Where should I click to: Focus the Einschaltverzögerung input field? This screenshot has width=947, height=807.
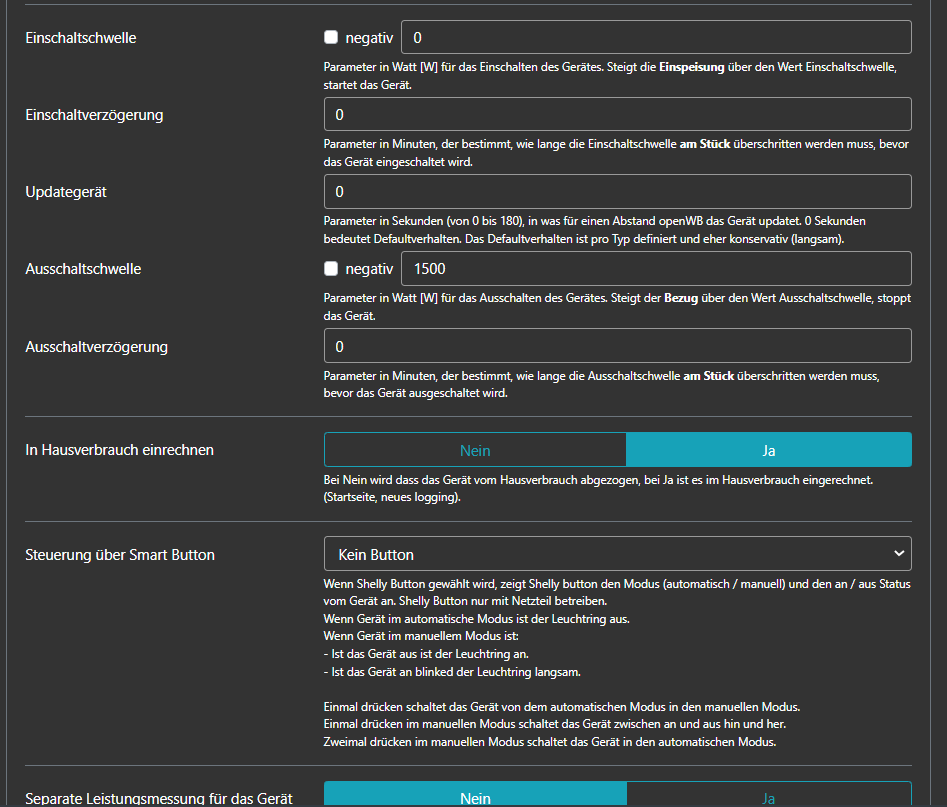coord(618,114)
